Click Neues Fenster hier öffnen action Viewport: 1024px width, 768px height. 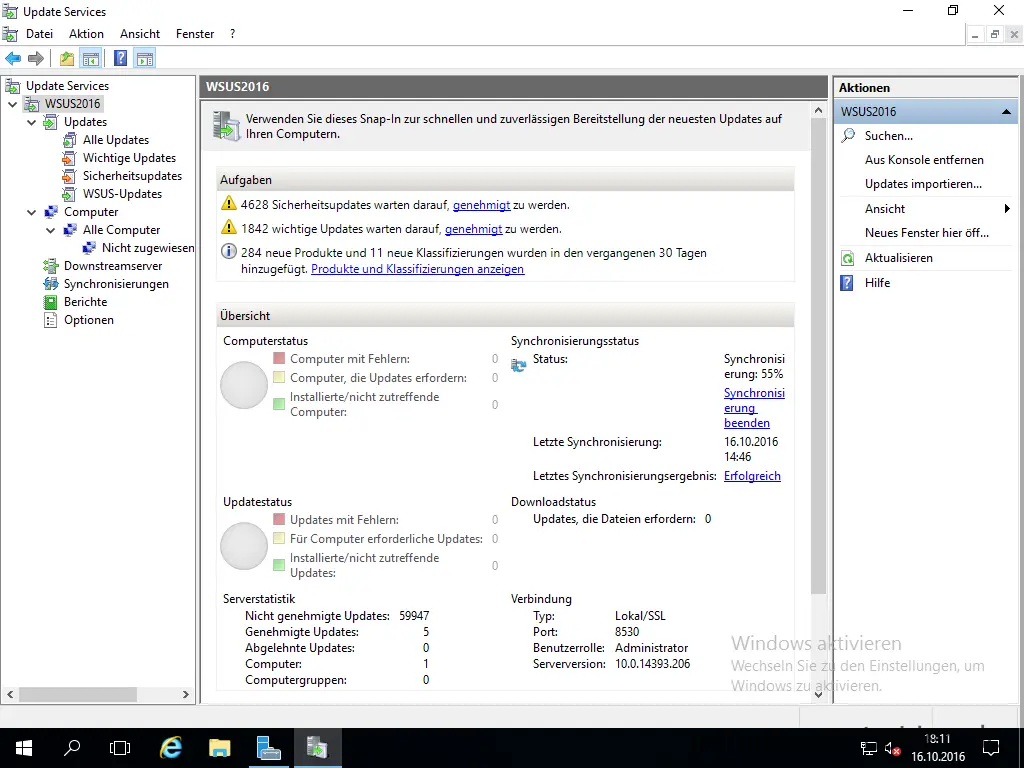(927, 233)
